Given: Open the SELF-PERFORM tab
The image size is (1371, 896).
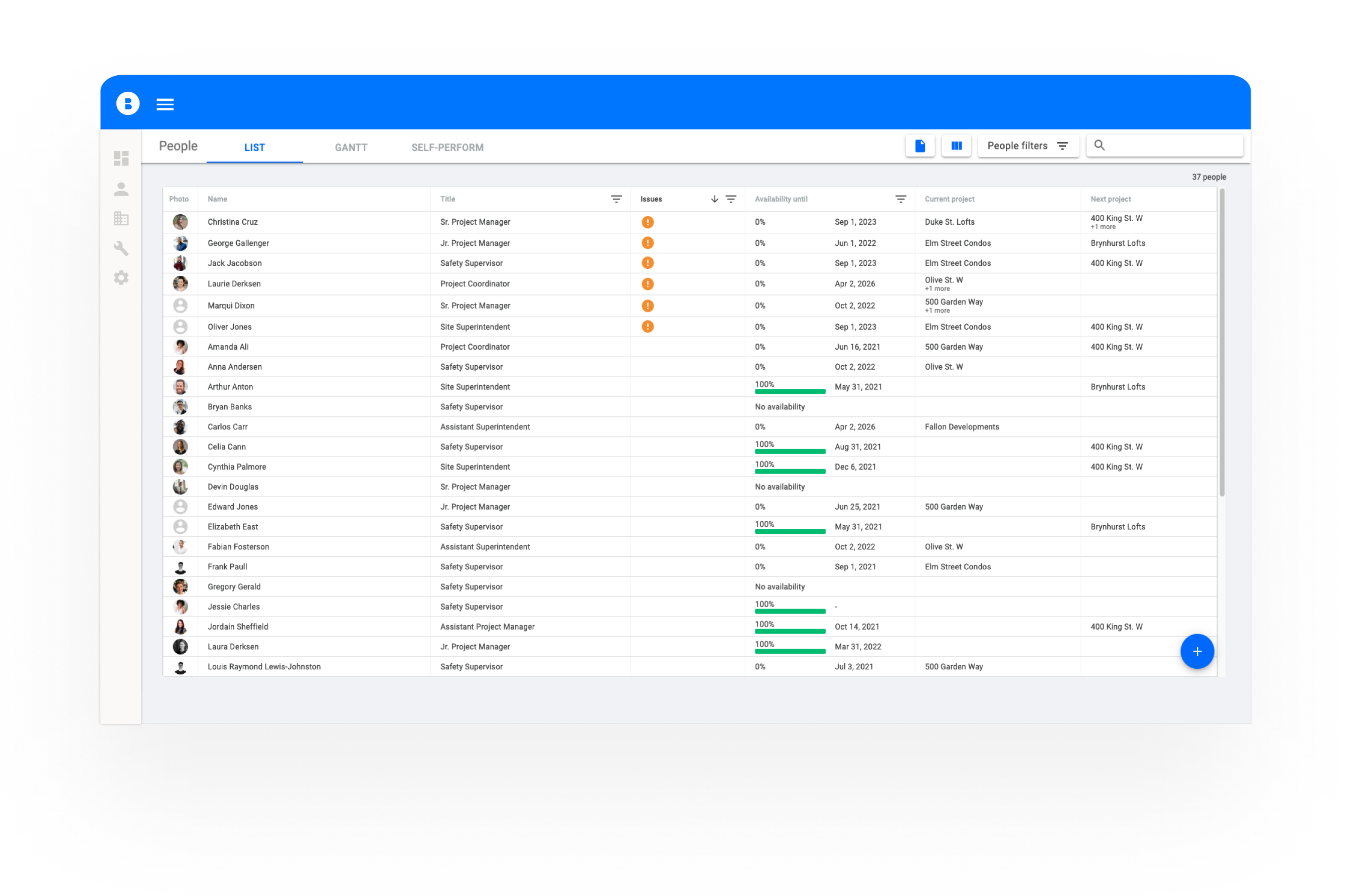Looking at the screenshot, I should [x=447, y=147].
